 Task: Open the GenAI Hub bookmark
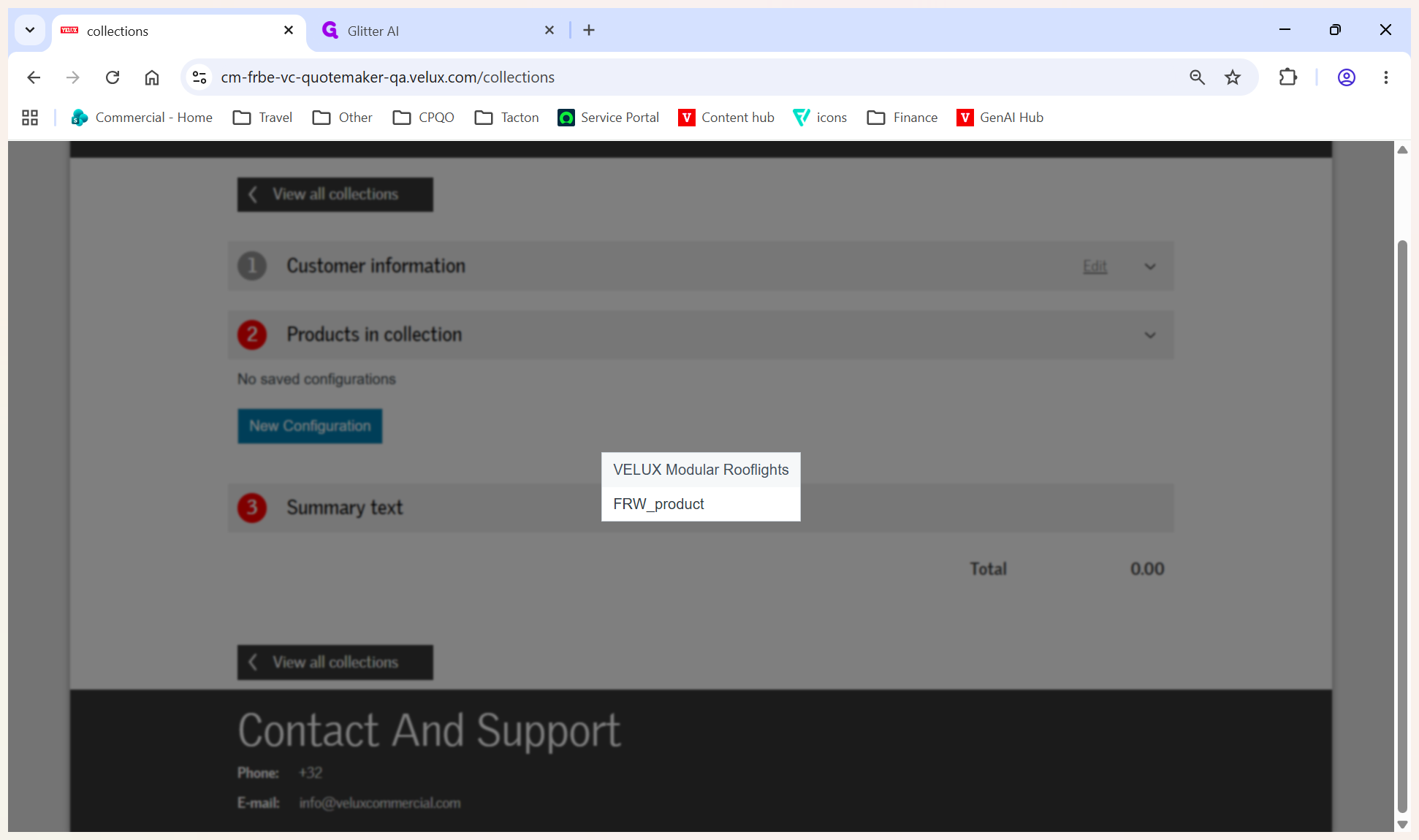[1000, 118]
